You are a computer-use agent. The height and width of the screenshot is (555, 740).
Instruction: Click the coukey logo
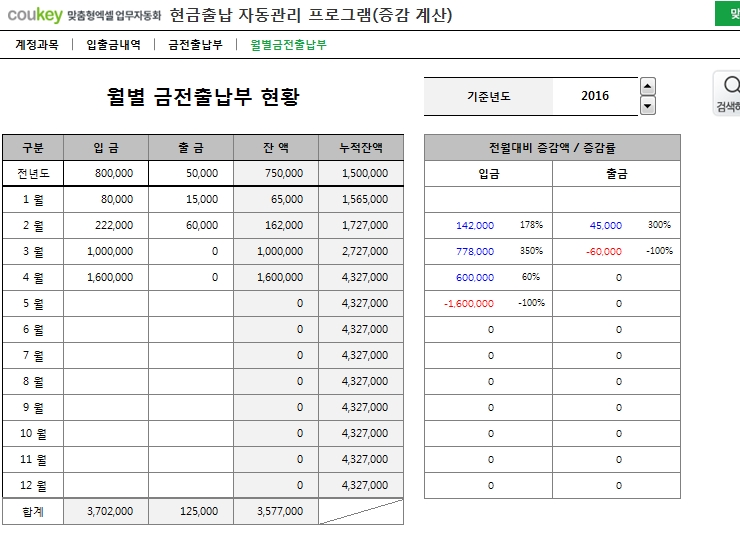[35, 15]
